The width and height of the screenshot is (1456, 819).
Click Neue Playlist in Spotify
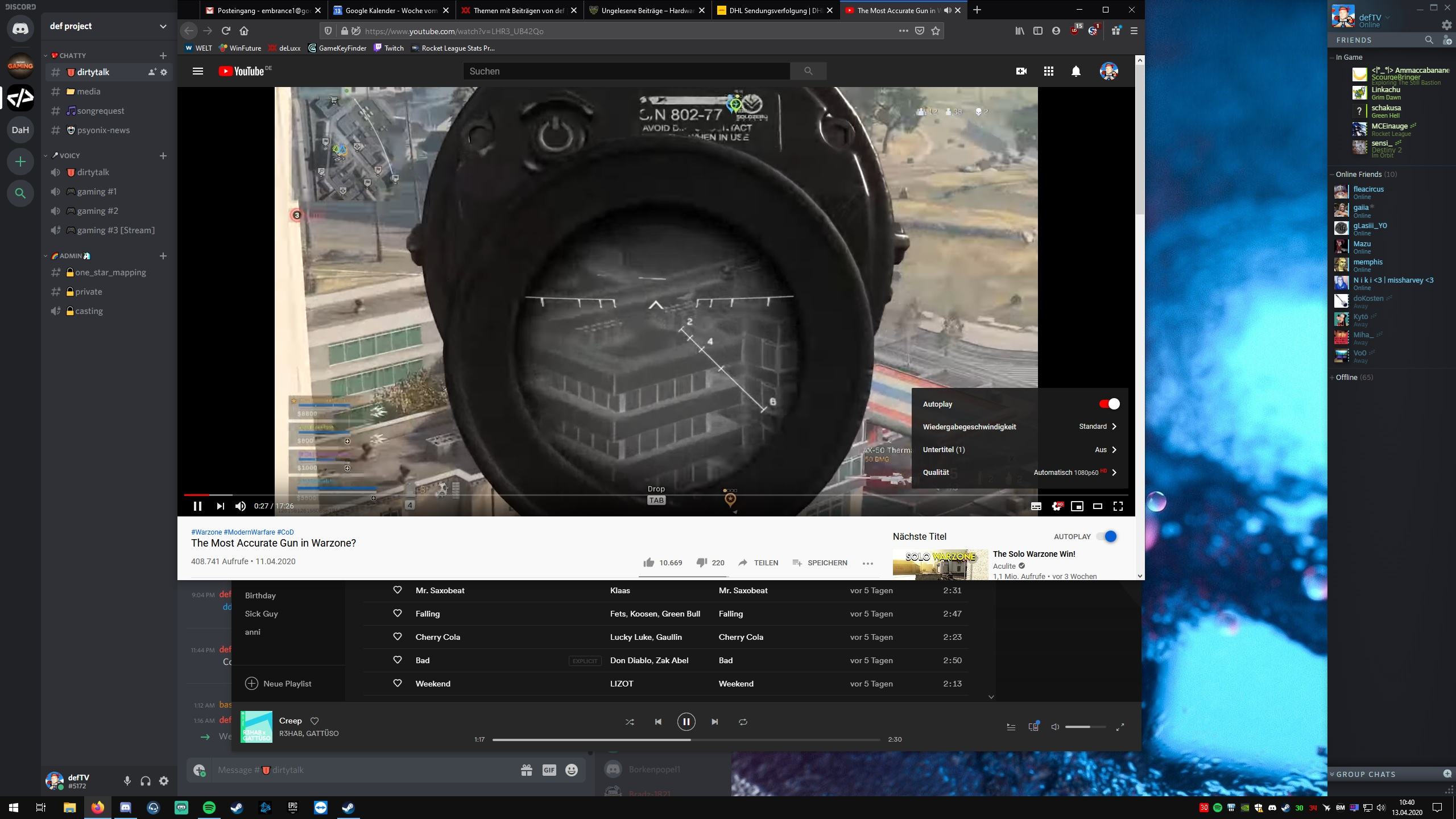[278, 684]
